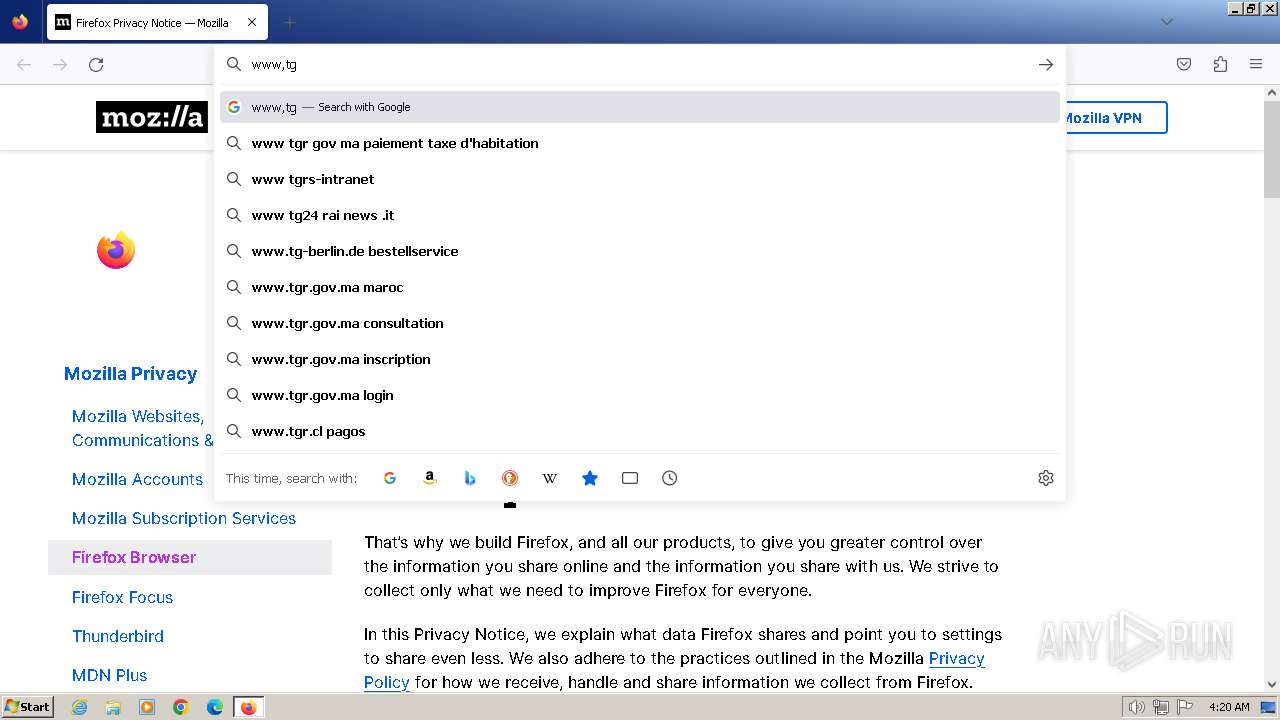The width and height of the screenshot is (1280, 720).
Task: Click the Firefox taskbar button
Action: pos(248,707)
